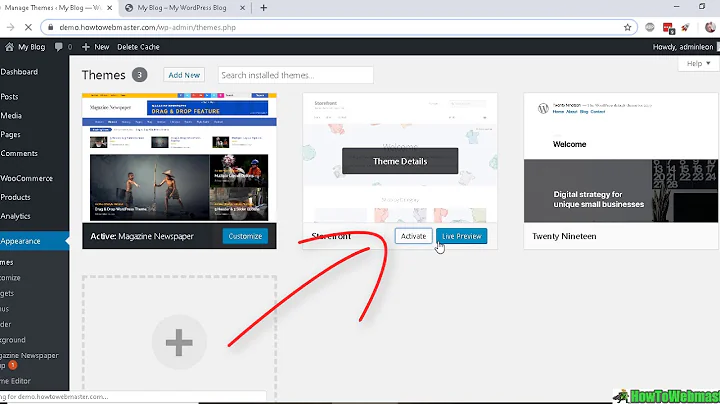Open the Chrome profile avatar

click(x=710, y=28)
